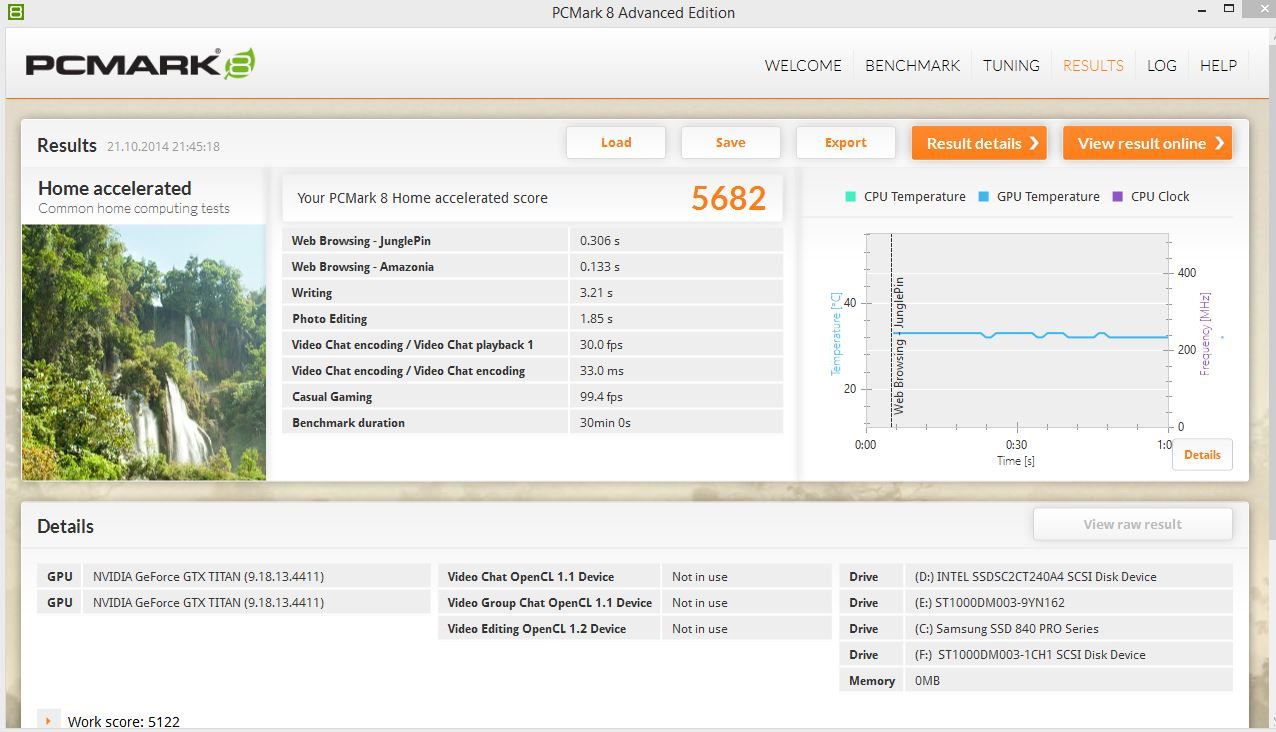
Task: Open the BENCHMARK tab
Action: [912, 65]
